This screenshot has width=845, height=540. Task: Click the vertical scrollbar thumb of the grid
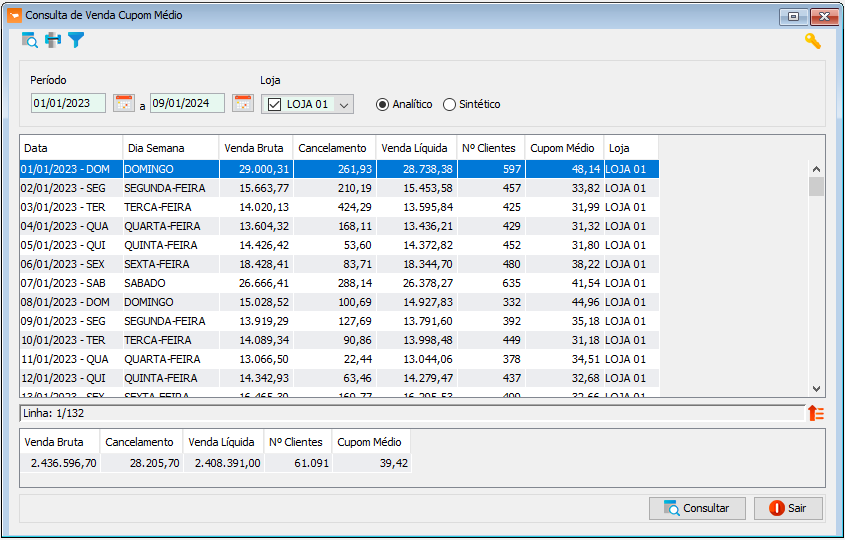point(816,186)
